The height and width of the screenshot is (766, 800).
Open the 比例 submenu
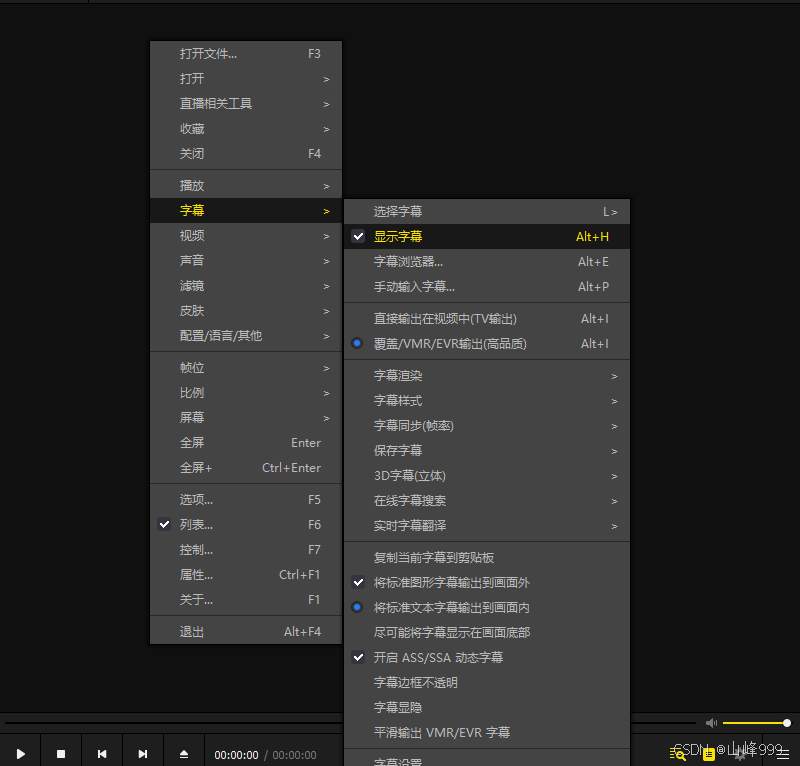[246, 393]
